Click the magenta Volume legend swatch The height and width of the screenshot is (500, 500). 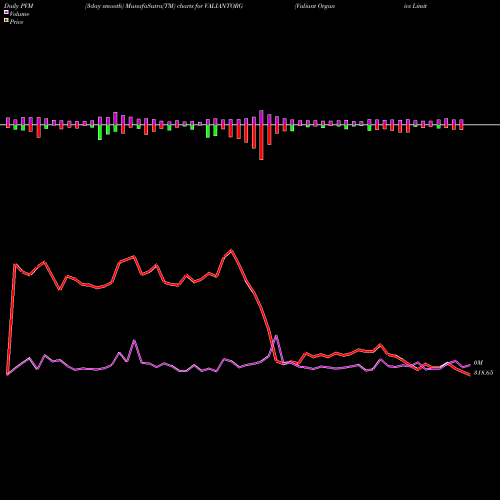pyautogui.click(x=6, y=12)
